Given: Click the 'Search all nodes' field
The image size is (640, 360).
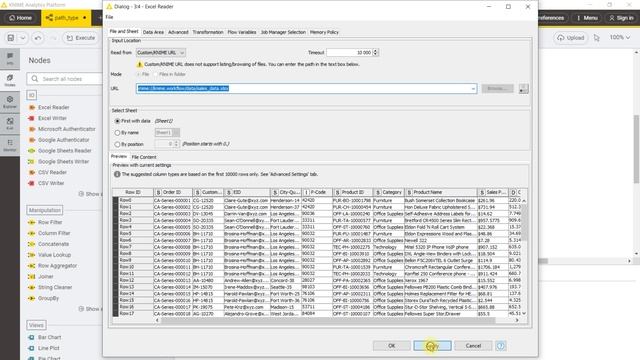Looking at the screenshot, I should point(64,79).
